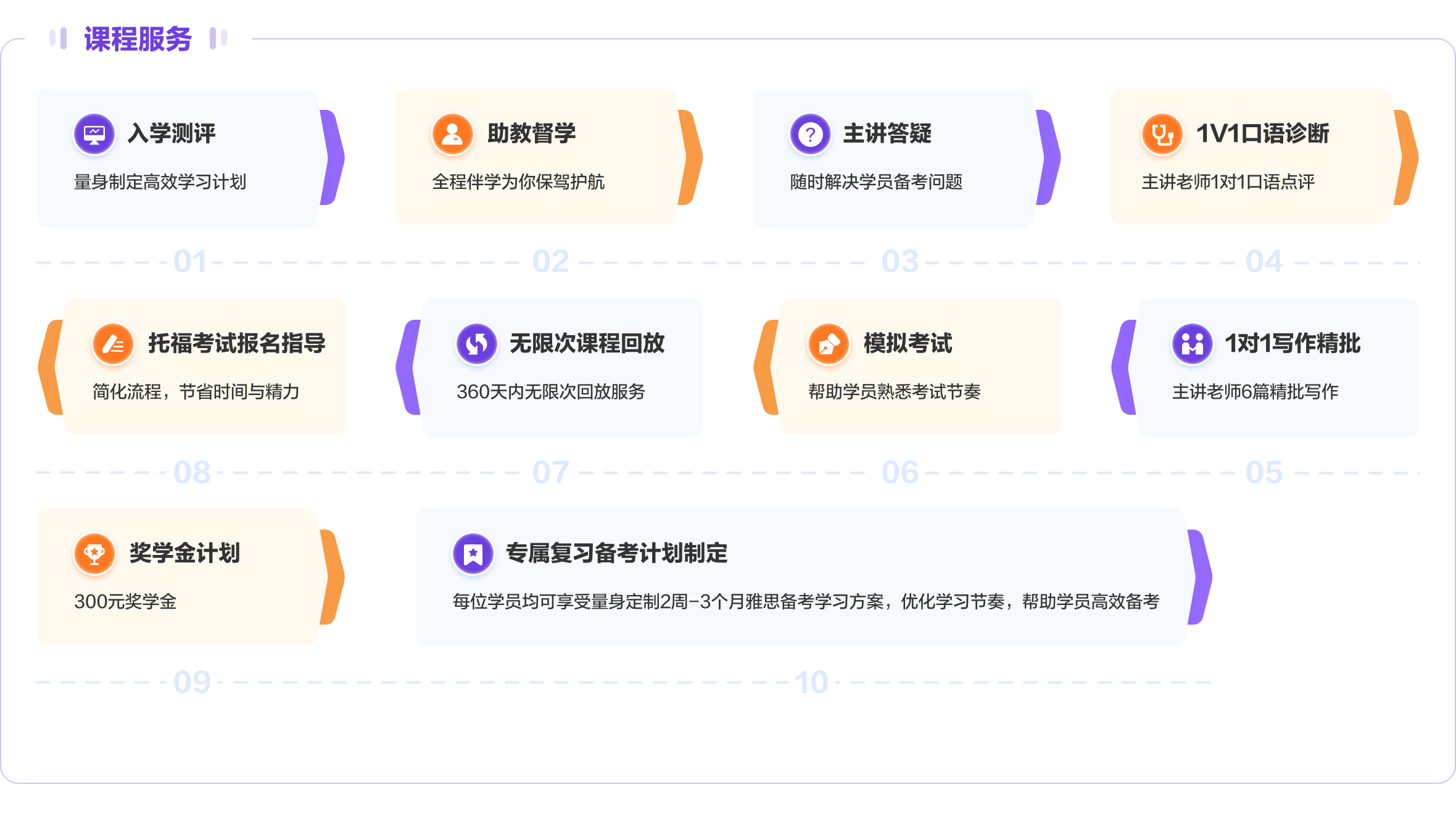Click the stethoscope icon for 1V1口语诊断

point(1162,134)
